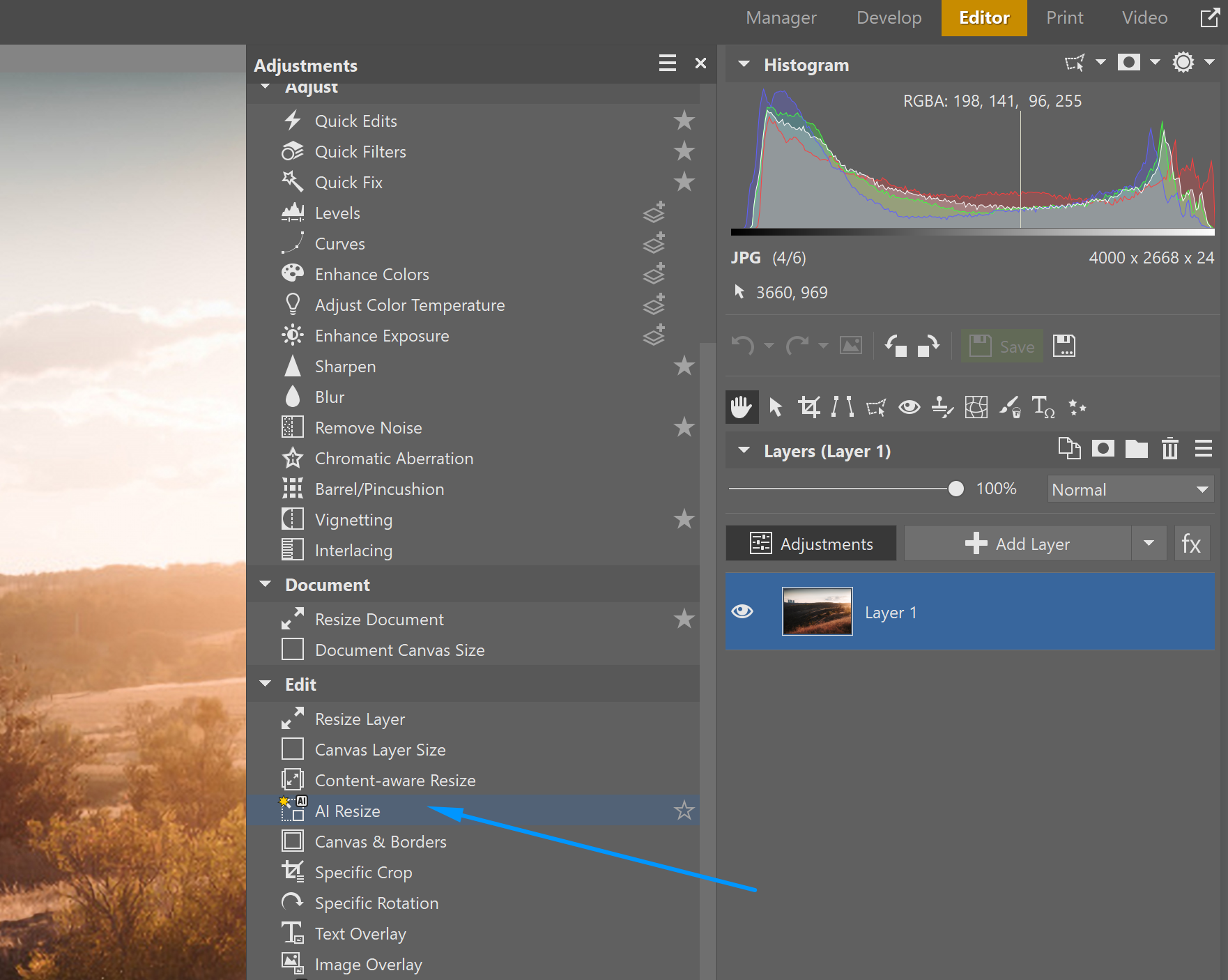Click the Save As floppy disk icon

point(1064,346)
